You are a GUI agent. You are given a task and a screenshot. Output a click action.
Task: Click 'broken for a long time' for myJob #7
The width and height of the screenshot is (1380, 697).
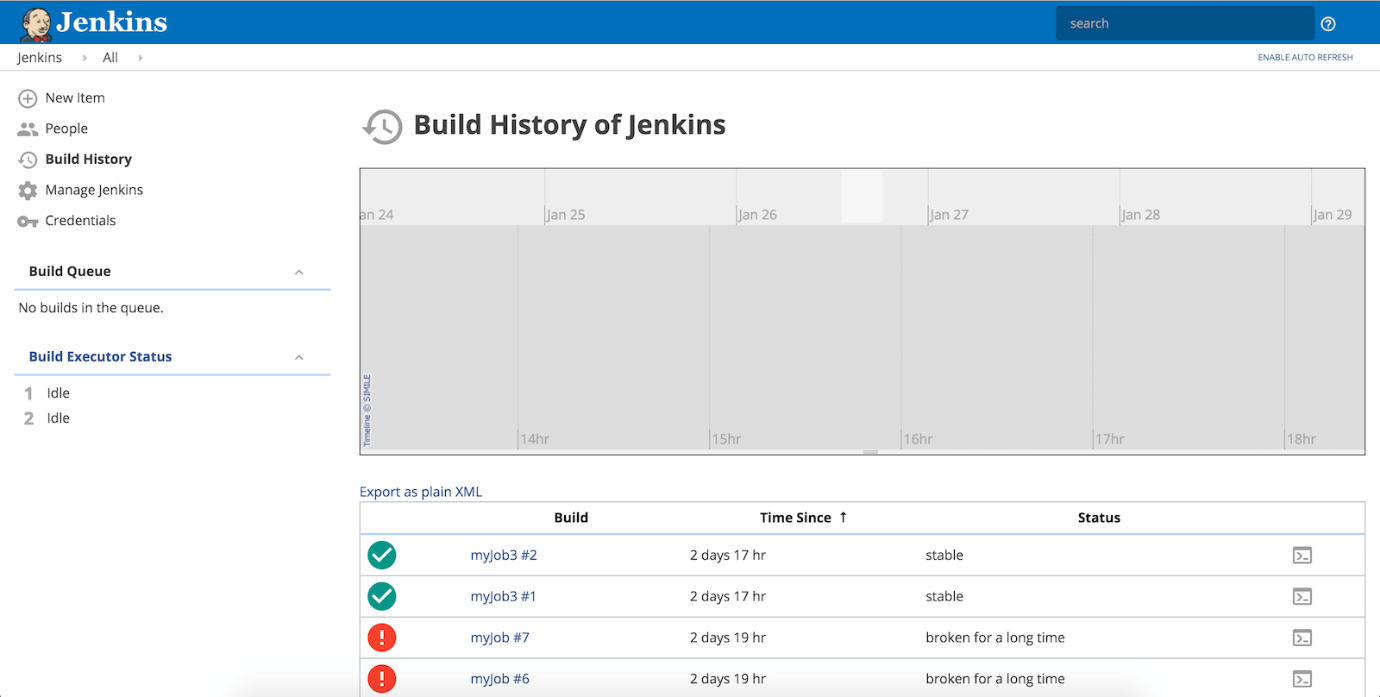click(x=995, y=637)
